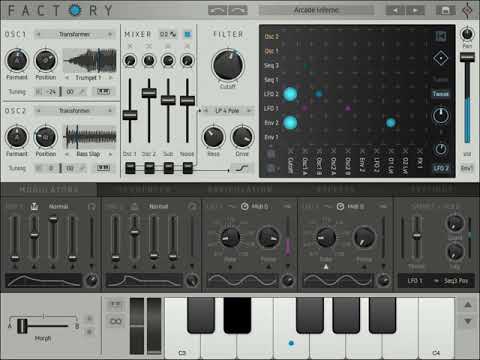The image size is (480, 360).
Task: Click the Noise mixer level fader
Action: (x=187, y=100)
